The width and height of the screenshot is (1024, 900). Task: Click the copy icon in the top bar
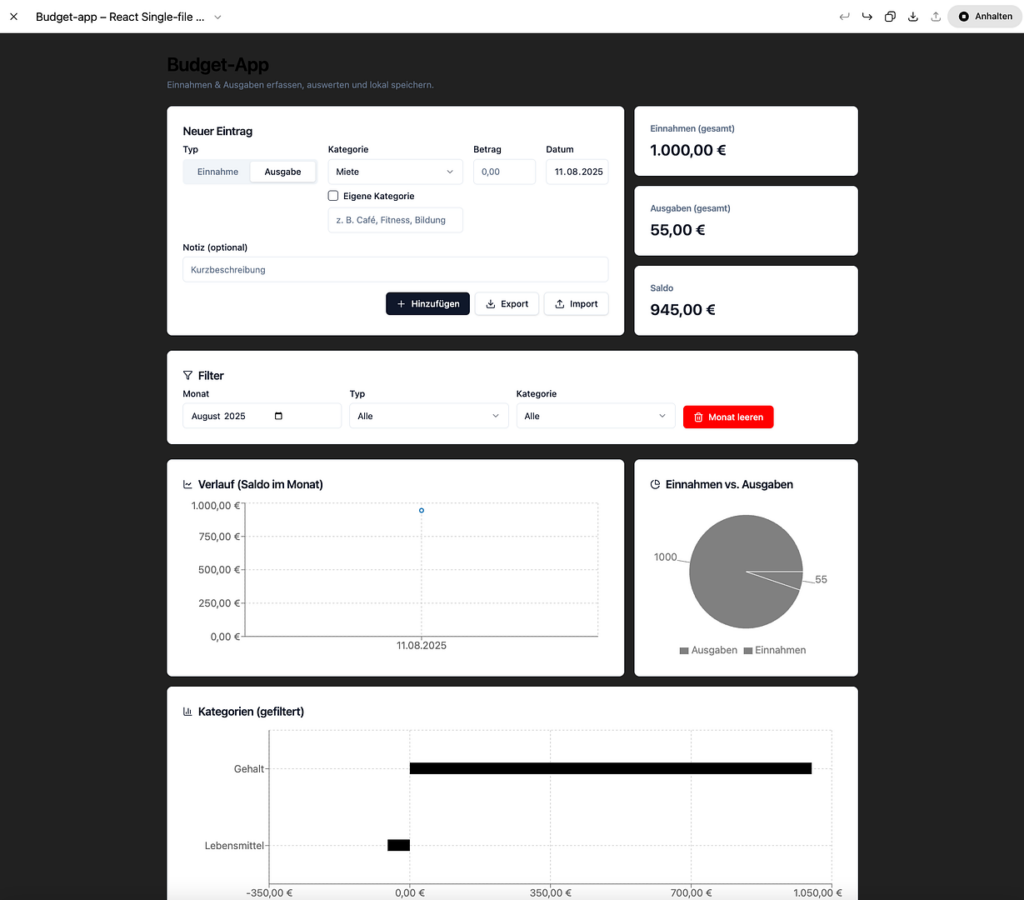coord(890,17)
